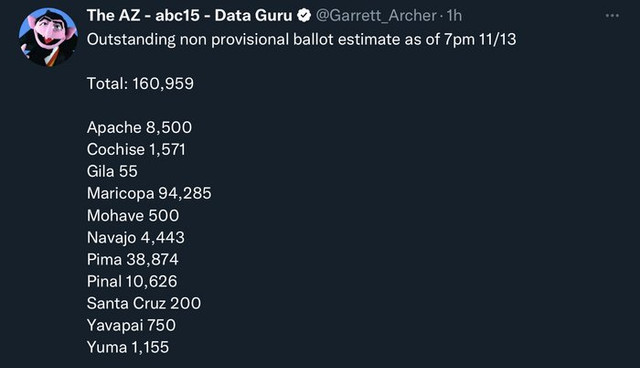Click the 'Total: 160,959' line
This screenshot has height=368, width=640.
[140, 84]
